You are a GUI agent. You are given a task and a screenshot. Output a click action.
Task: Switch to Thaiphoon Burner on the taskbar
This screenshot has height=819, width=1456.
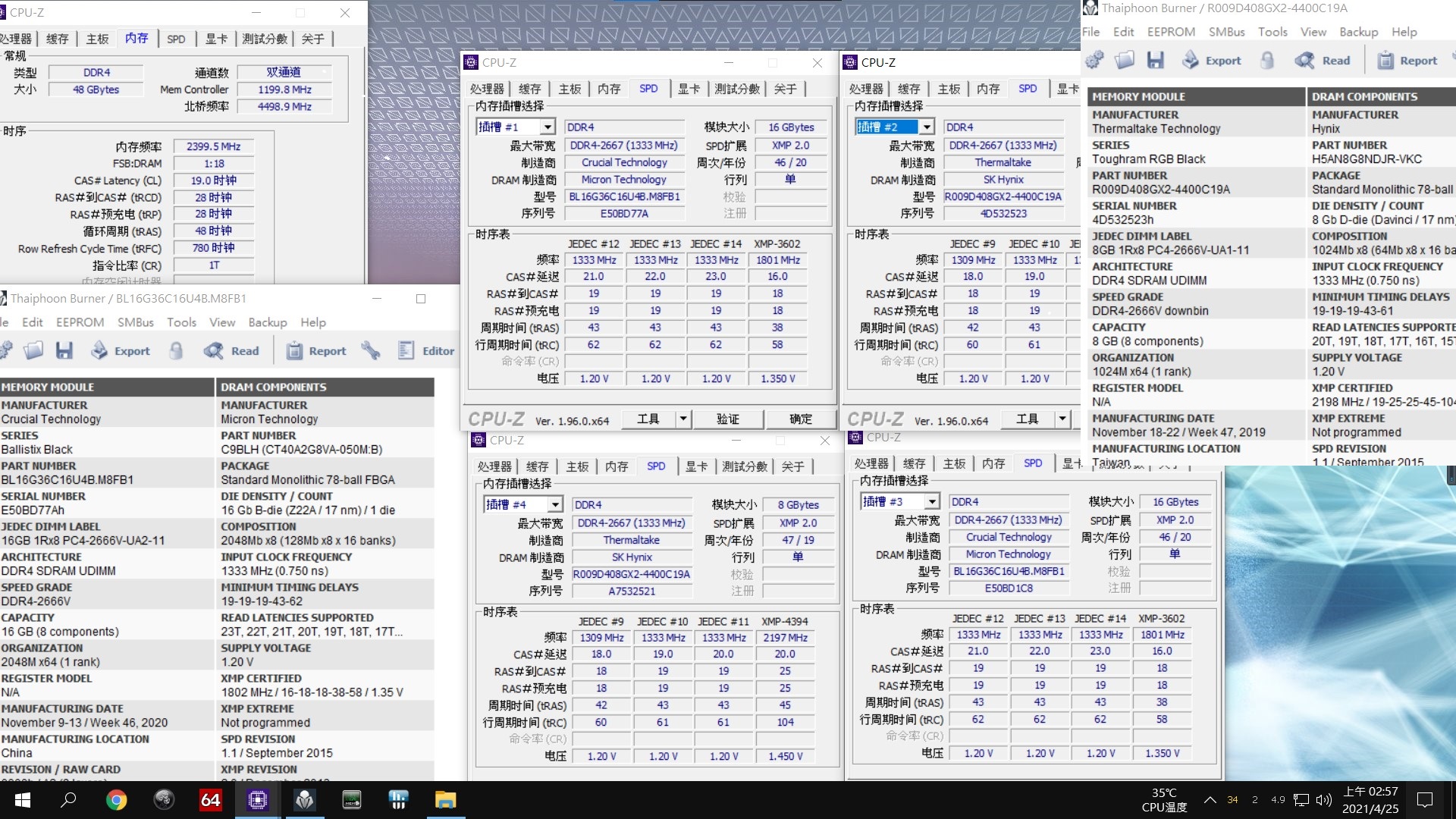[304, 800]
